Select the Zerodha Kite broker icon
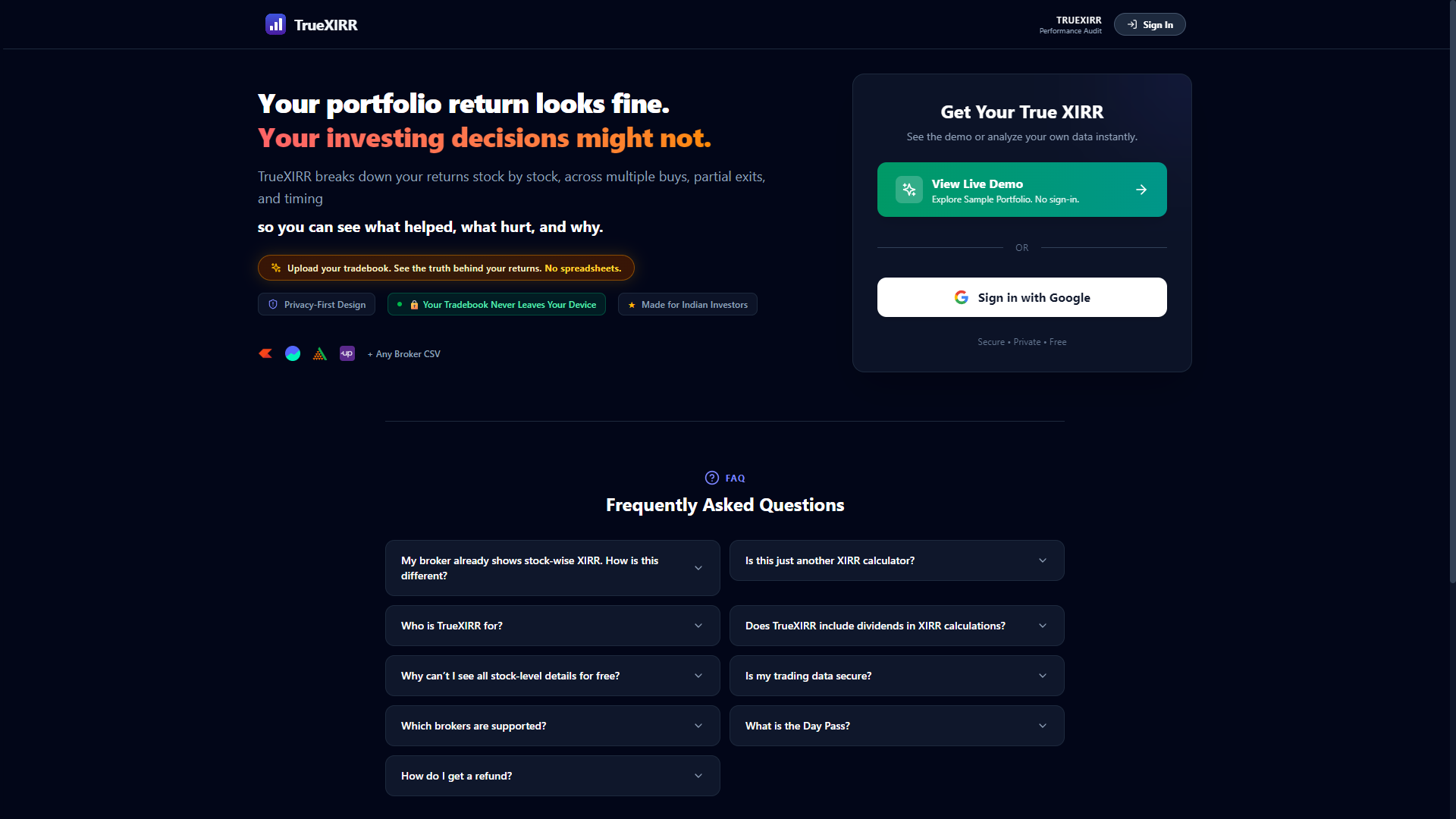The height and width of the screenshot is (819, 1456). click(x=265, y=353)
